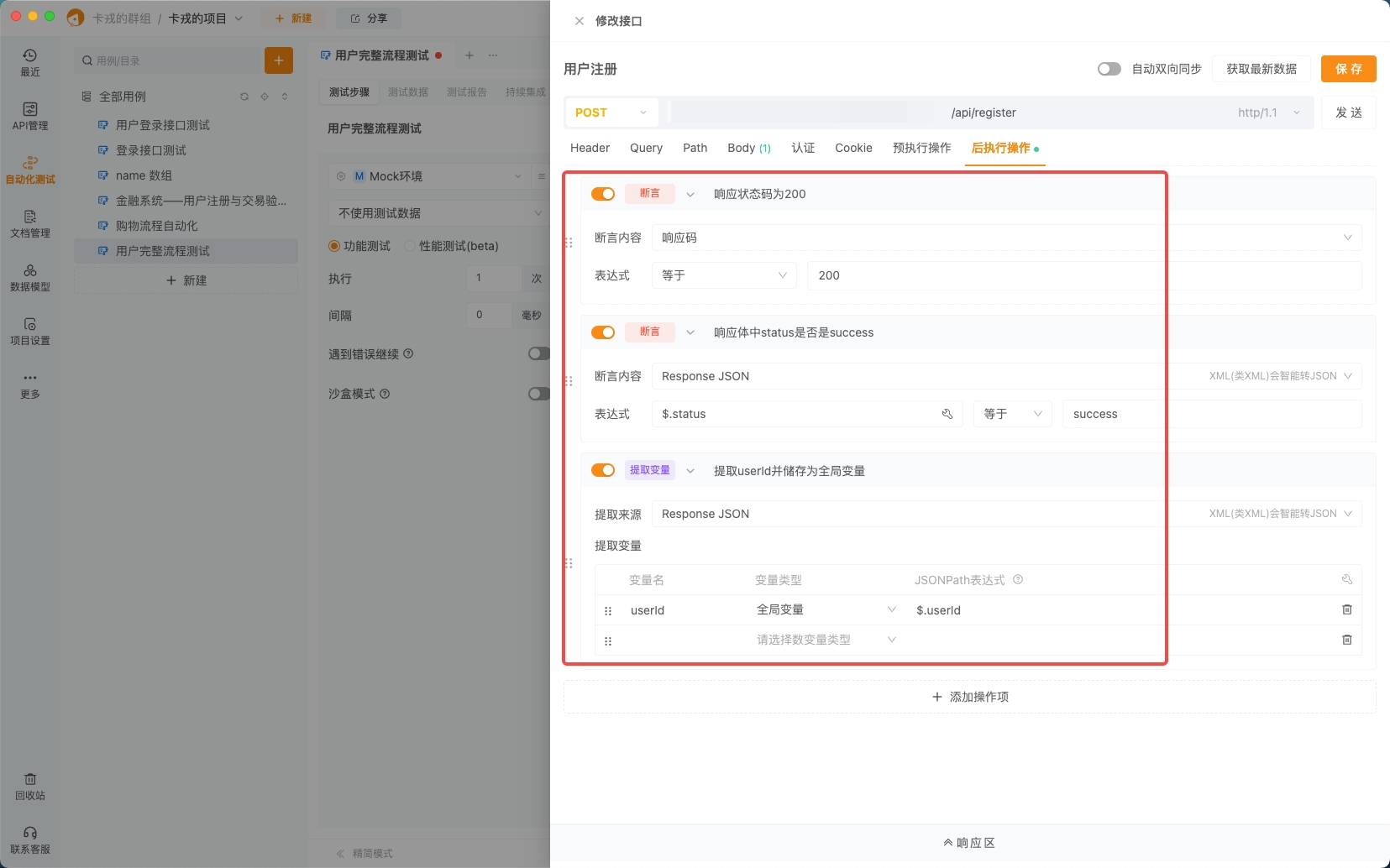Open the 全局变量 variable type dropdown
The width and height of the screenshot is (1390, 868).
click(x=826, y=609)
